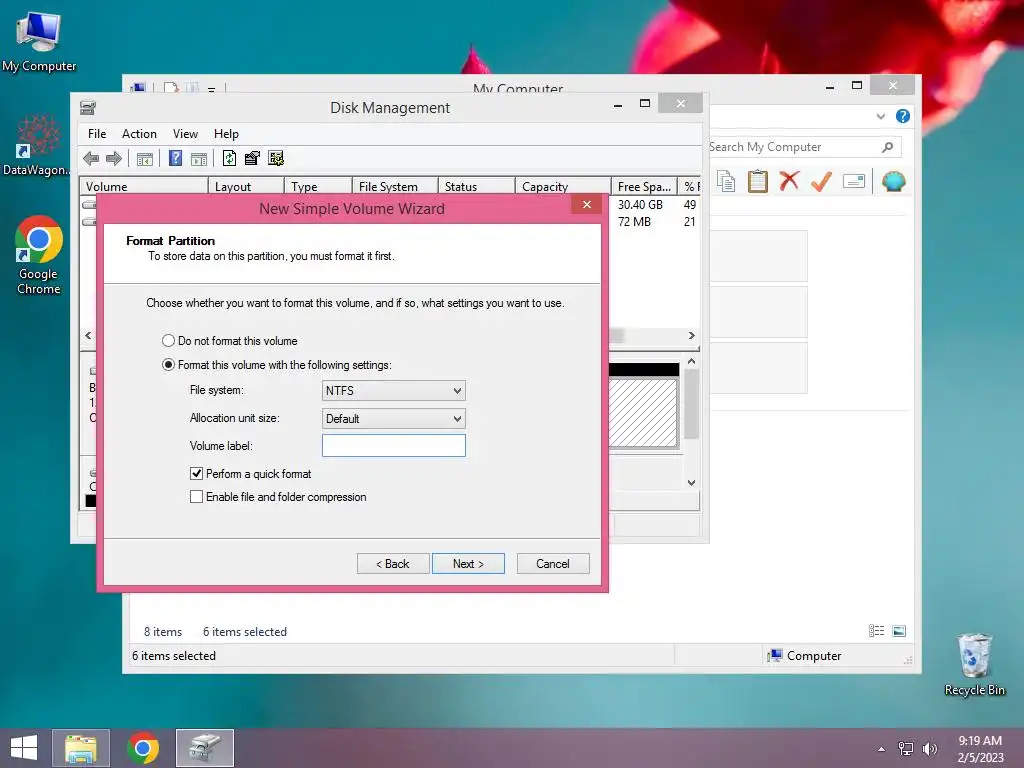Switch to details view icon in My Computer
Viewport: 1024px width, 768px height.
pos(876,630)
